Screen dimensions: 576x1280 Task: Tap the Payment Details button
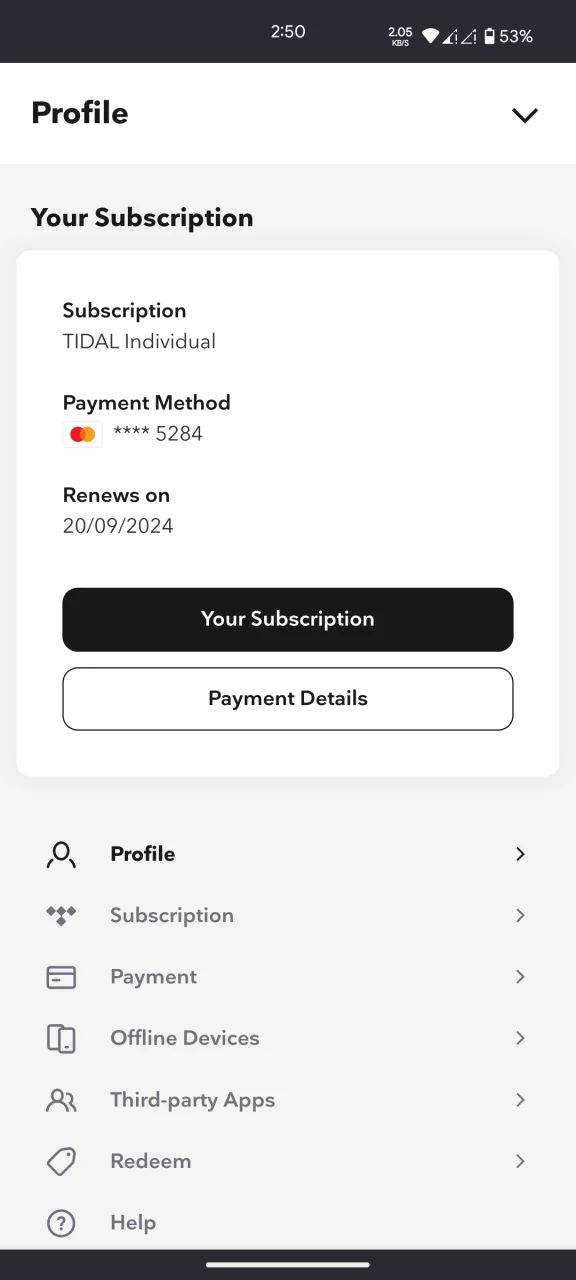click(288, 699)
